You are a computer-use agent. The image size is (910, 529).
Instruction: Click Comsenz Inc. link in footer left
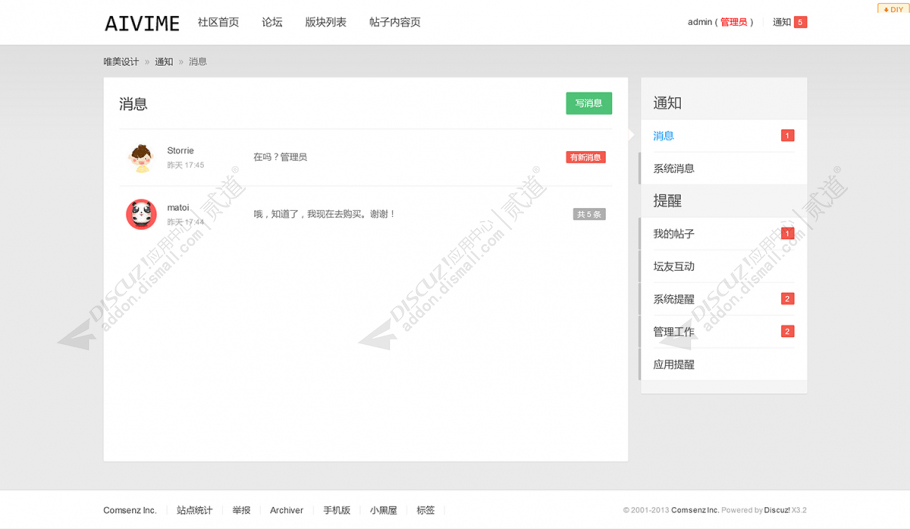(130, 510)
